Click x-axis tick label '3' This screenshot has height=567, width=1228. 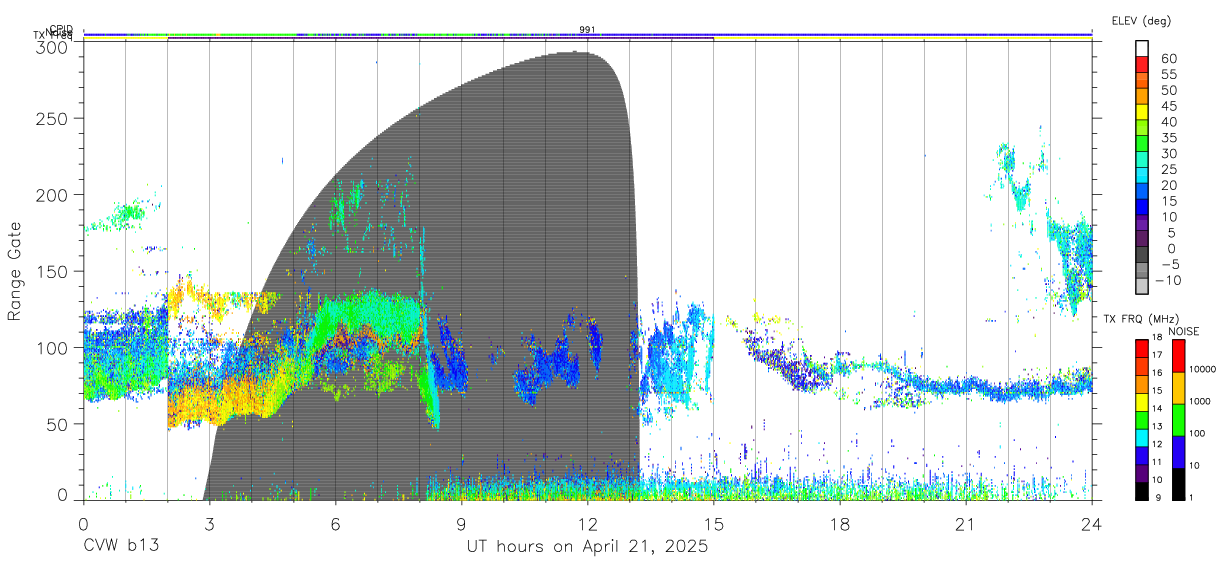(209, 523)
